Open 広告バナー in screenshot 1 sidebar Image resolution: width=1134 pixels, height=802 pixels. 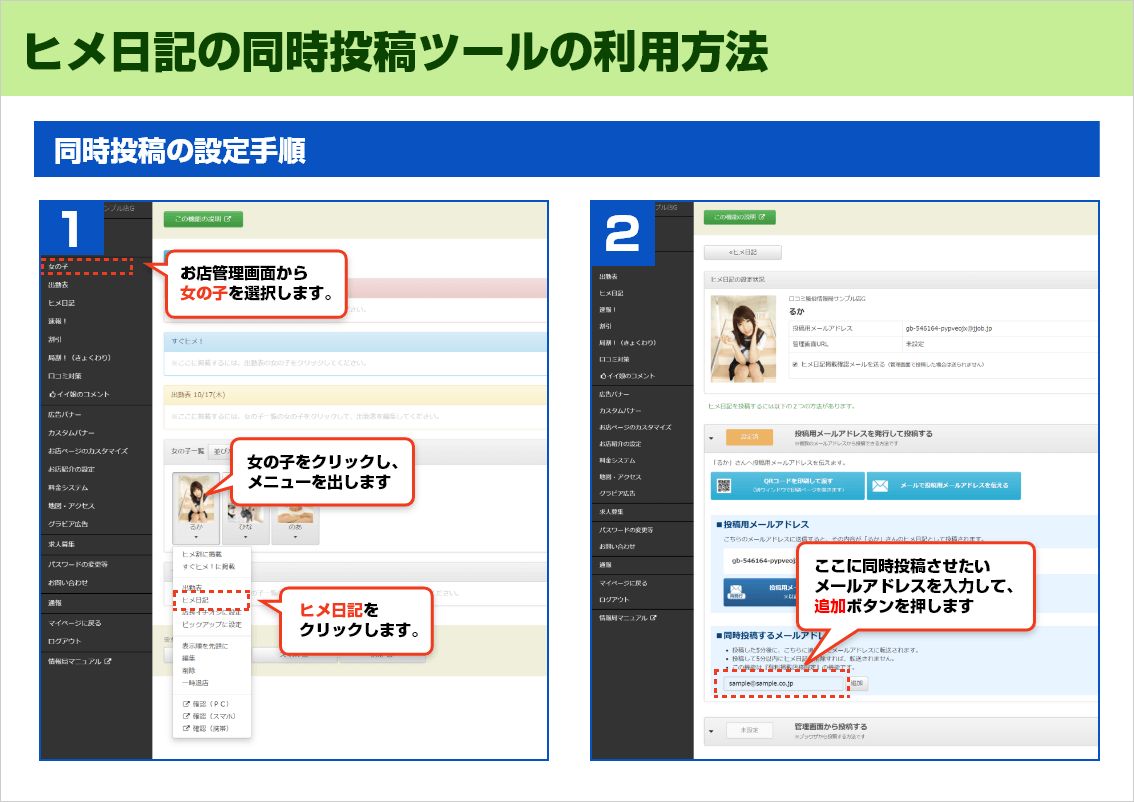coord(65,414)
